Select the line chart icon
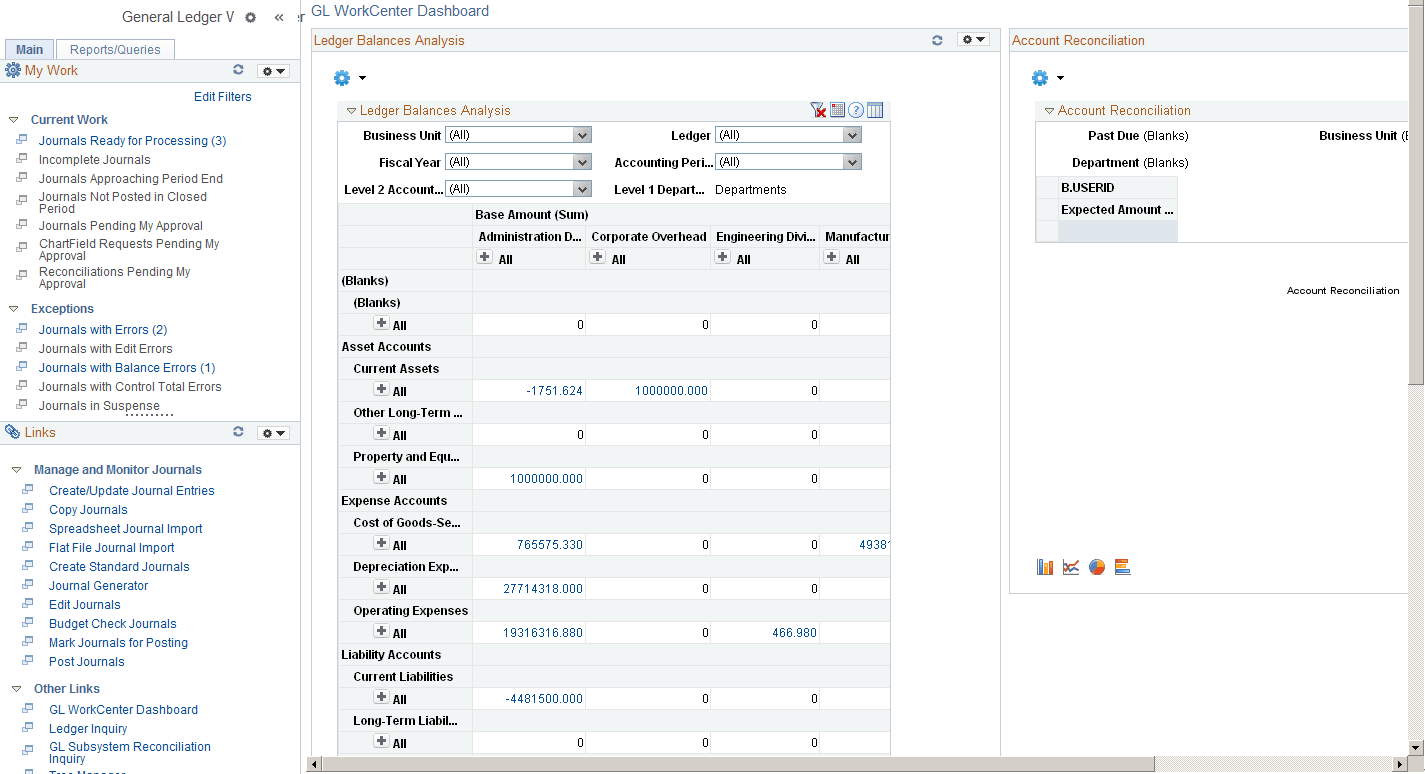 tap(1070, 566)
